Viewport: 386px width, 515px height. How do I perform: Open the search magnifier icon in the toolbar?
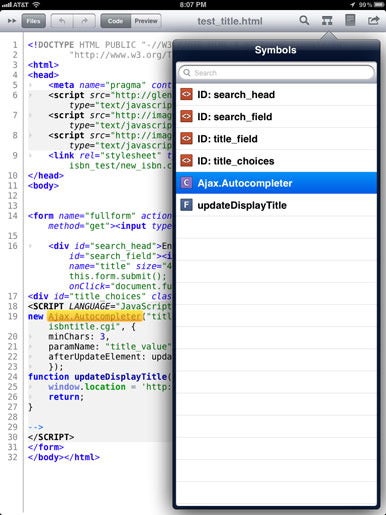pyautogui.click(x=304, y=21)
